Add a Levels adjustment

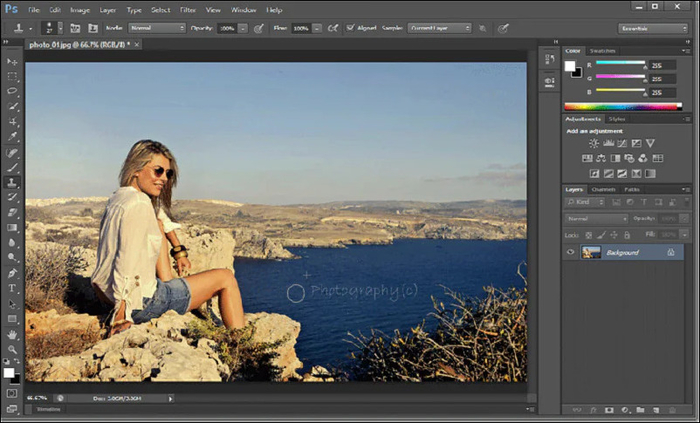tap(608, 143)
